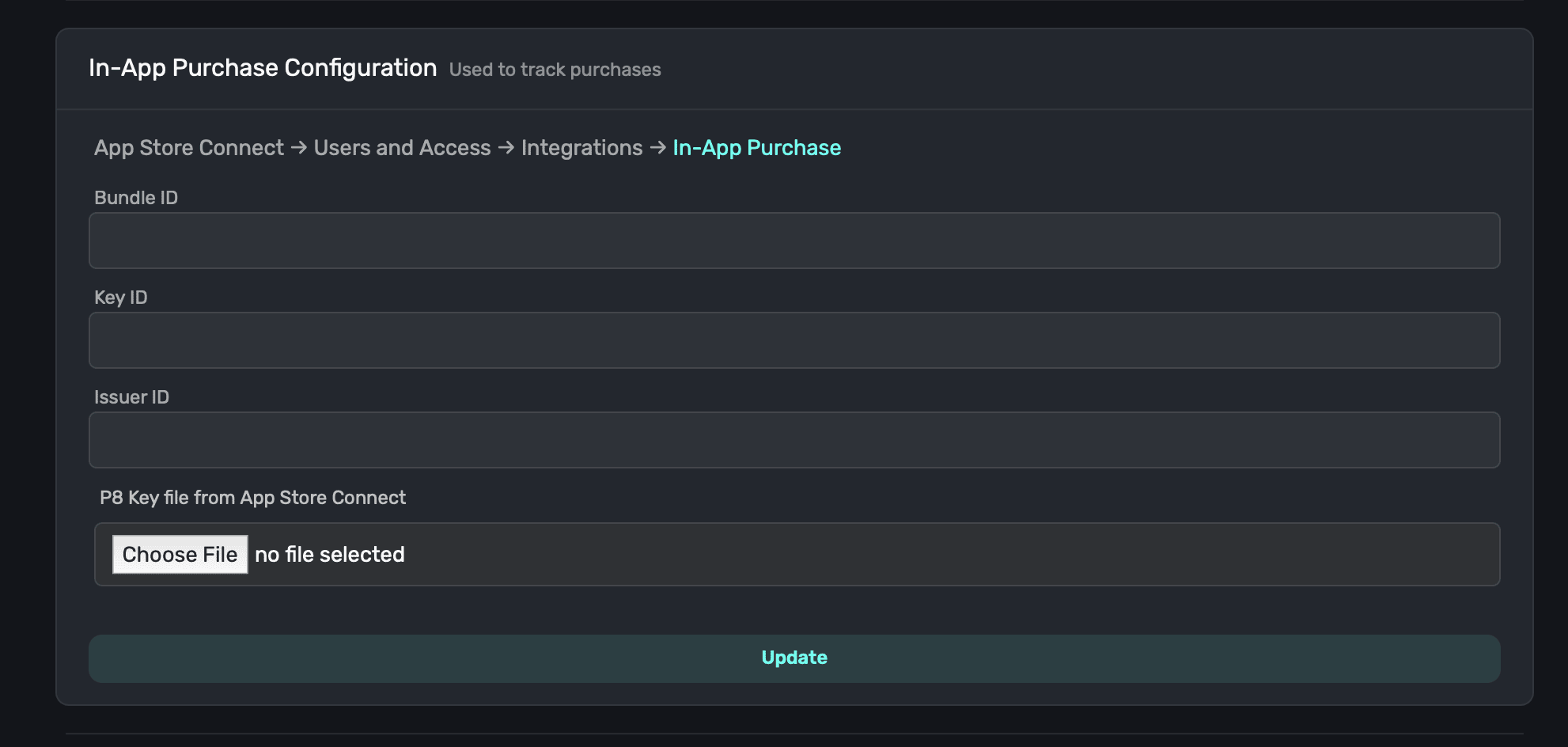This screenshot has width=1568, height=747.
Task: Click the Issuer ID label
Action: (131, 397)
